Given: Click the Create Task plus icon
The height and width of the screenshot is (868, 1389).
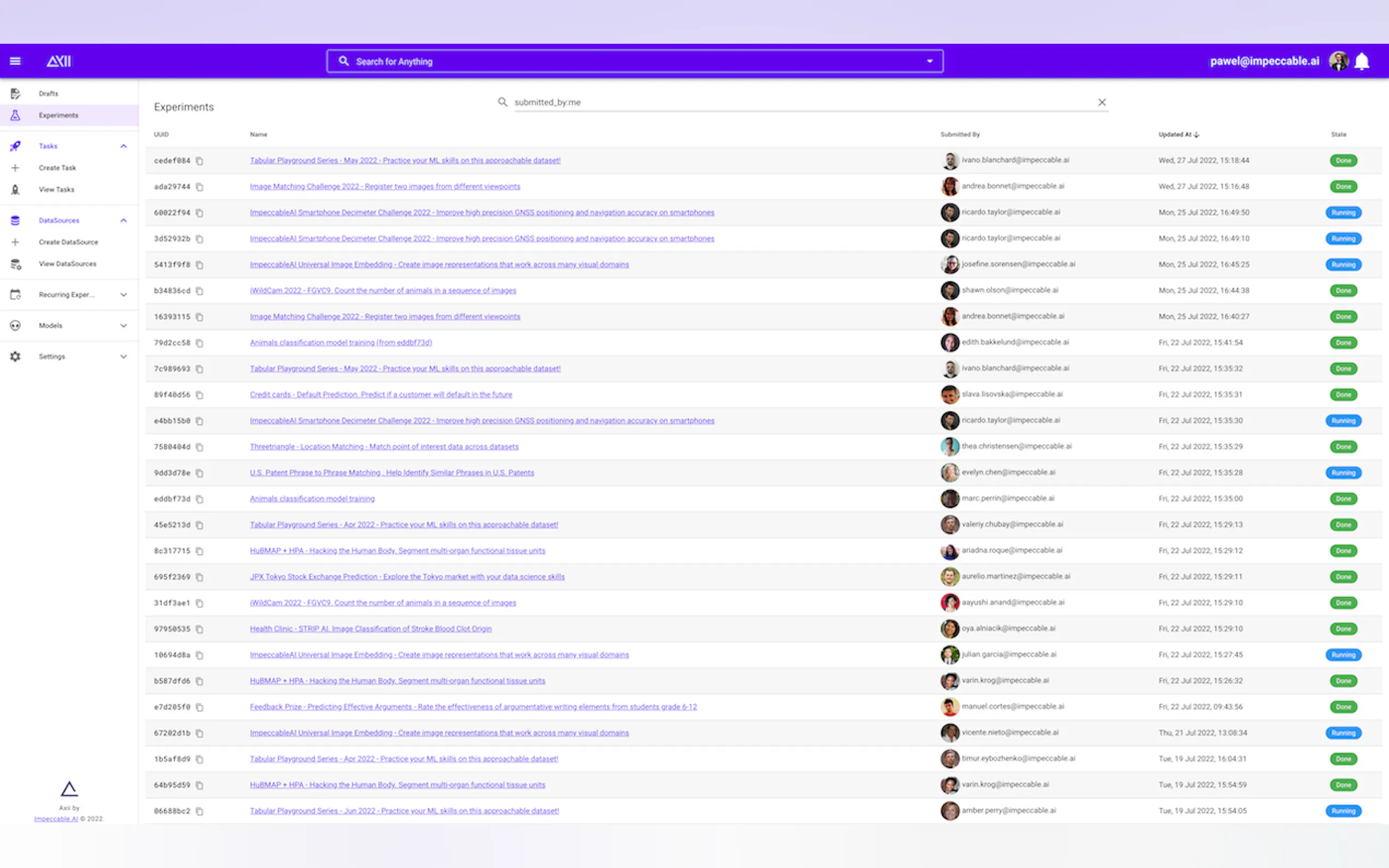Looking at the screenshot, I should click(x=15, y=168).
